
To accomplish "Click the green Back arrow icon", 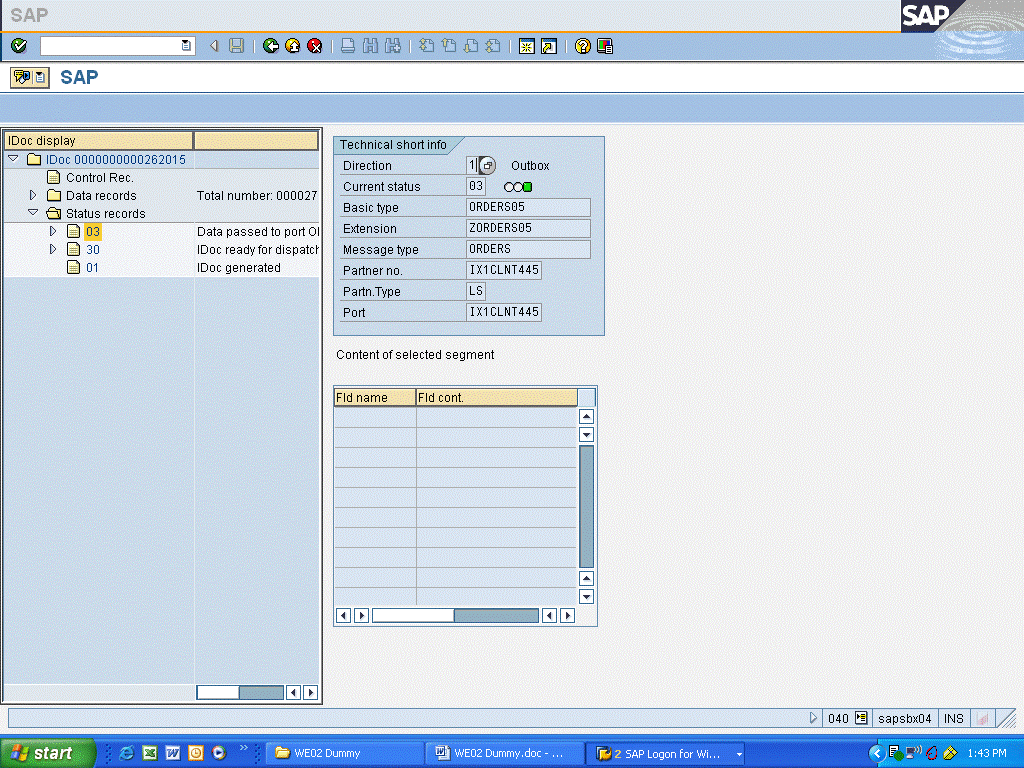I will point(270,46).
